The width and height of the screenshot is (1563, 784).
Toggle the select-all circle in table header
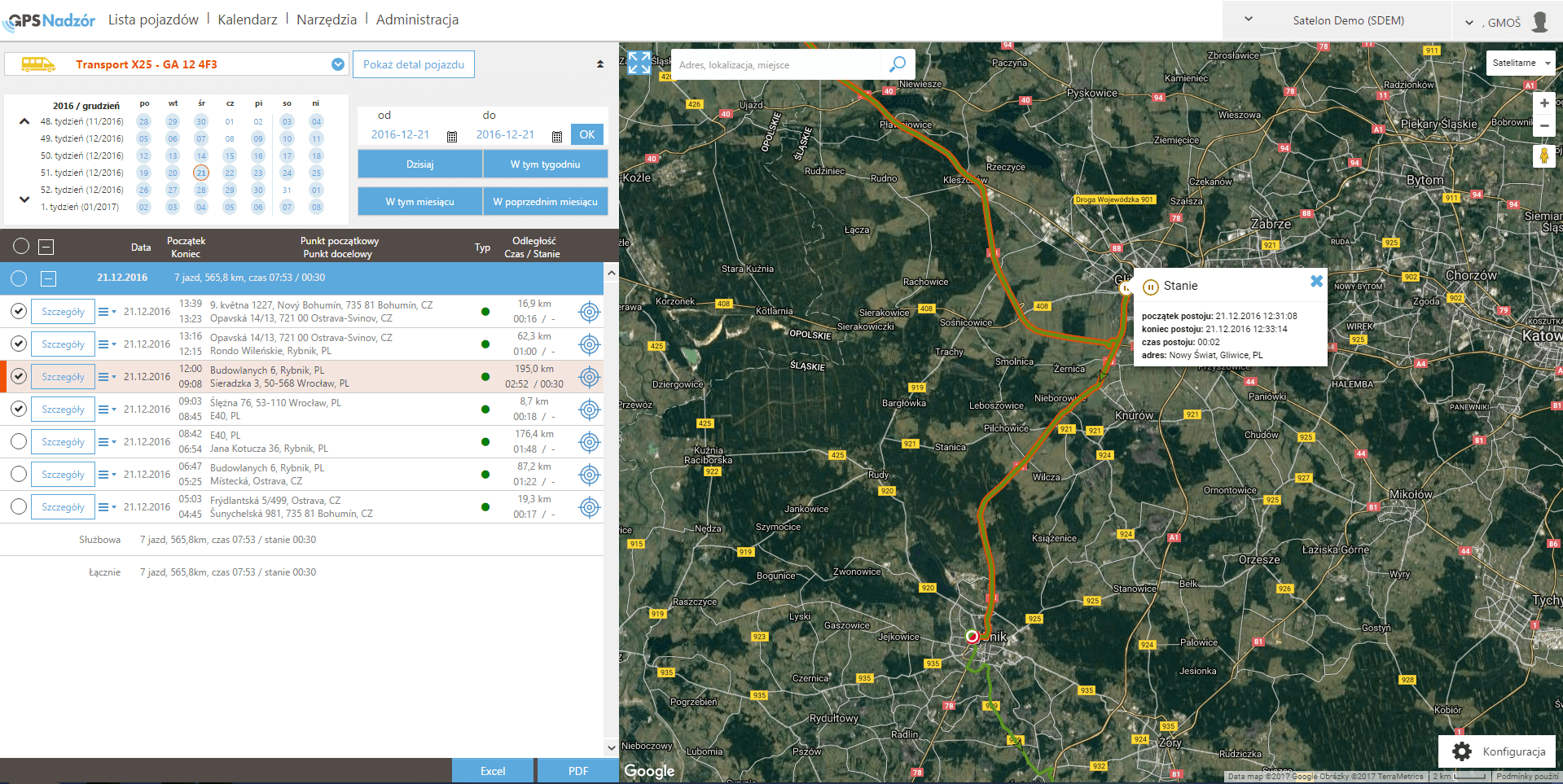coord(21,246)
